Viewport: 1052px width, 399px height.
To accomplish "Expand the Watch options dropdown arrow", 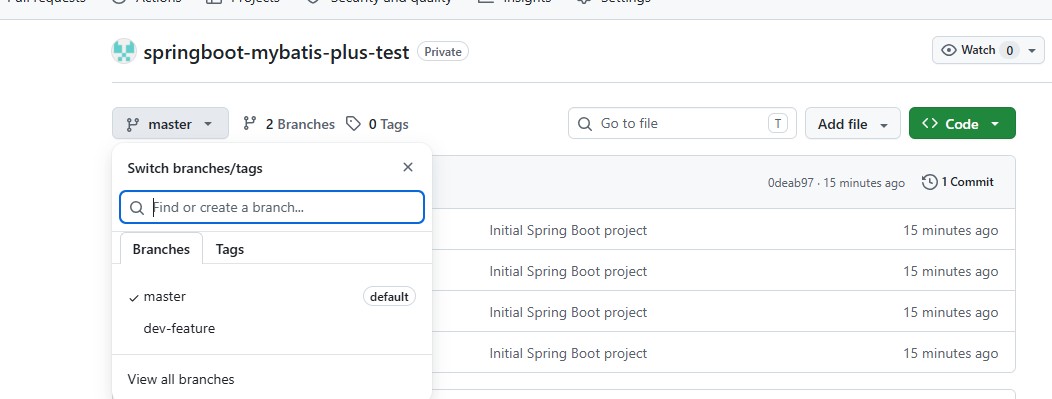I will point(1032,50).
